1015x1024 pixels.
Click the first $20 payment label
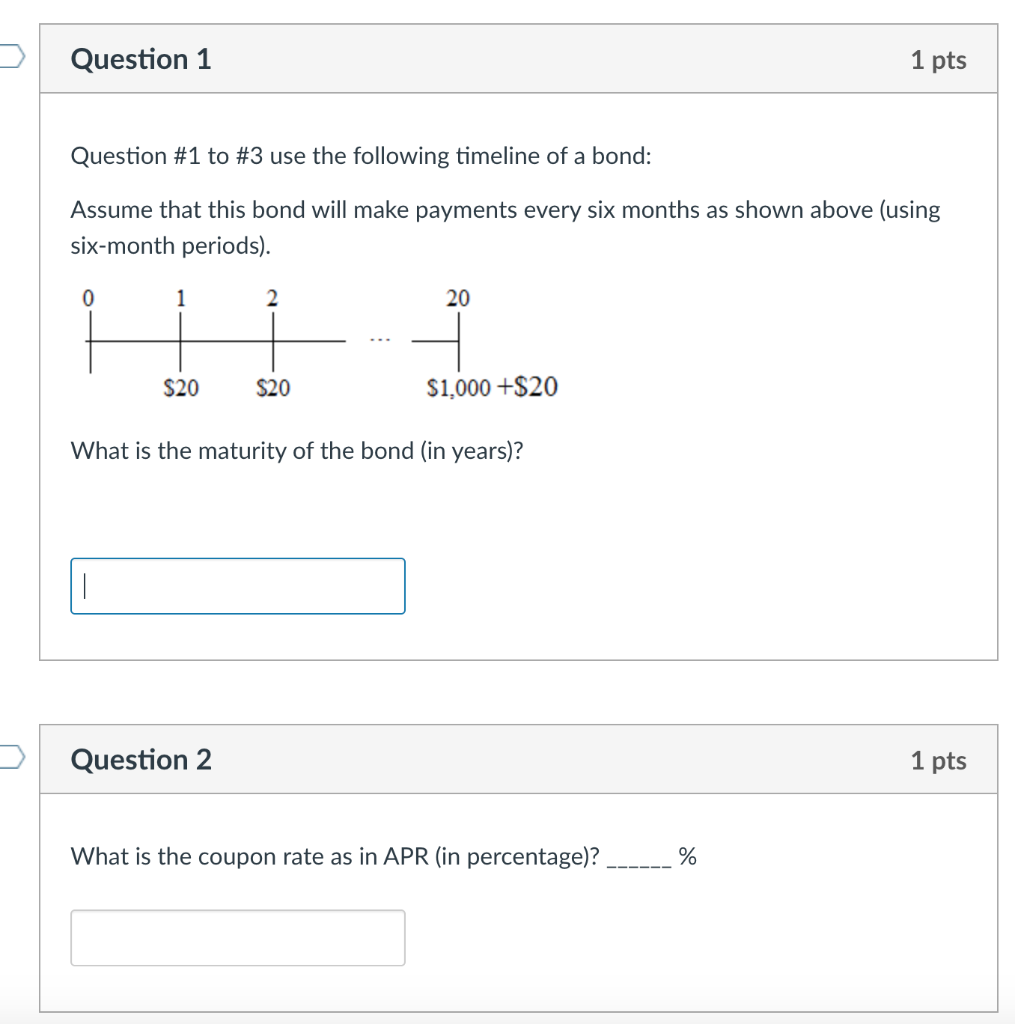(x=182, y=388)
